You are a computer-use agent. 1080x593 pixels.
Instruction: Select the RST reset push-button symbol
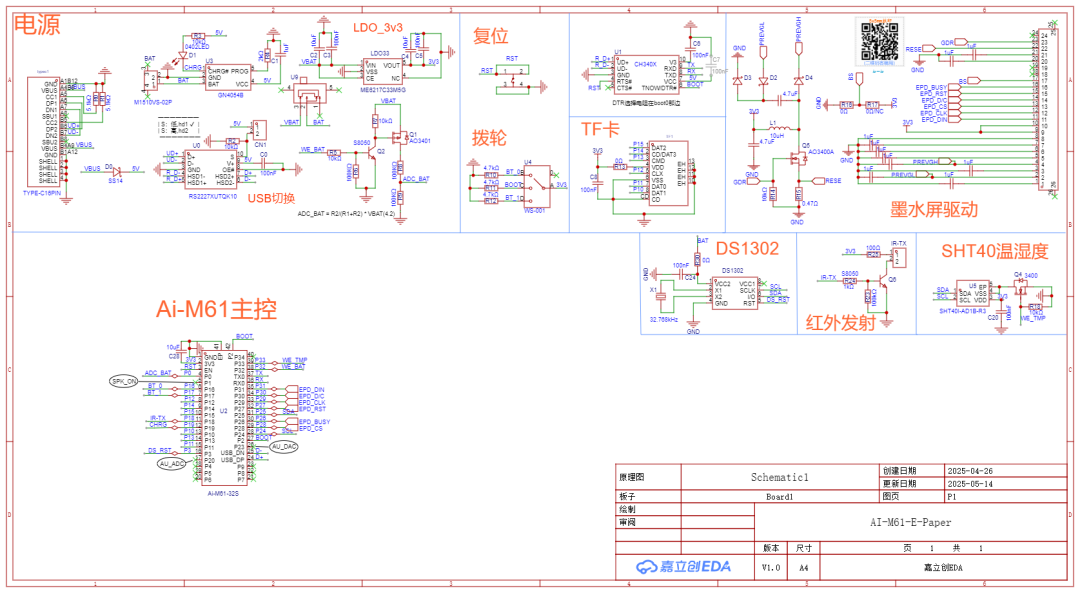click(512, 78)
